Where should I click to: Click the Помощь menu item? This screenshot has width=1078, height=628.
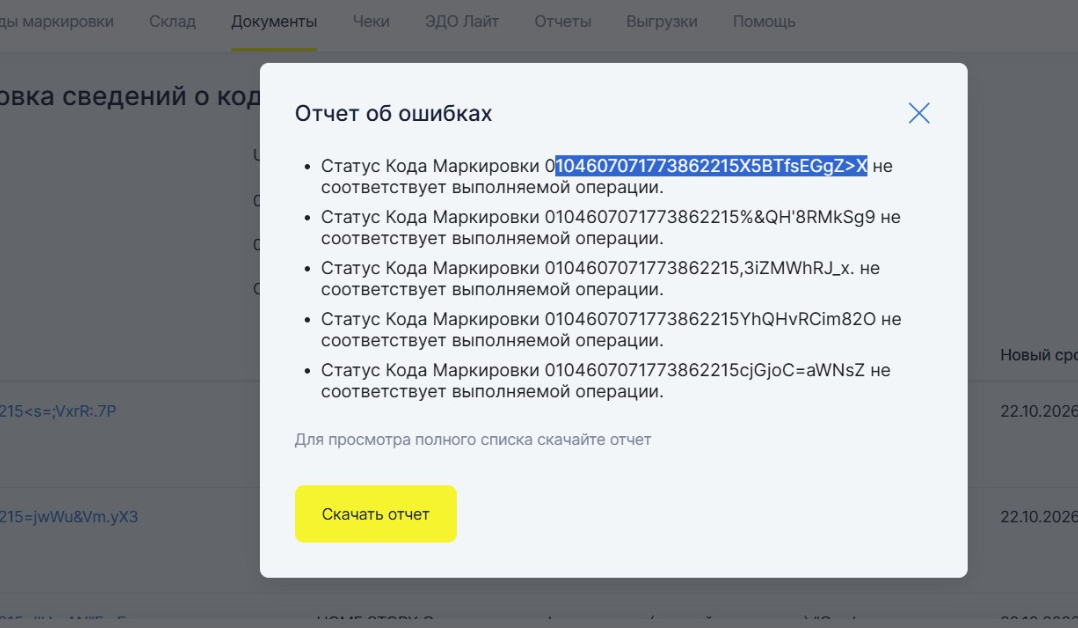tap(764, 21)
